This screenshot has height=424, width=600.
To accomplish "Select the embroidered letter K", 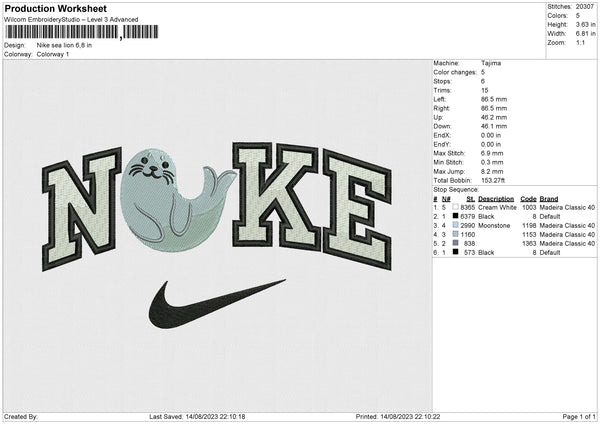I will click(275, 196).
